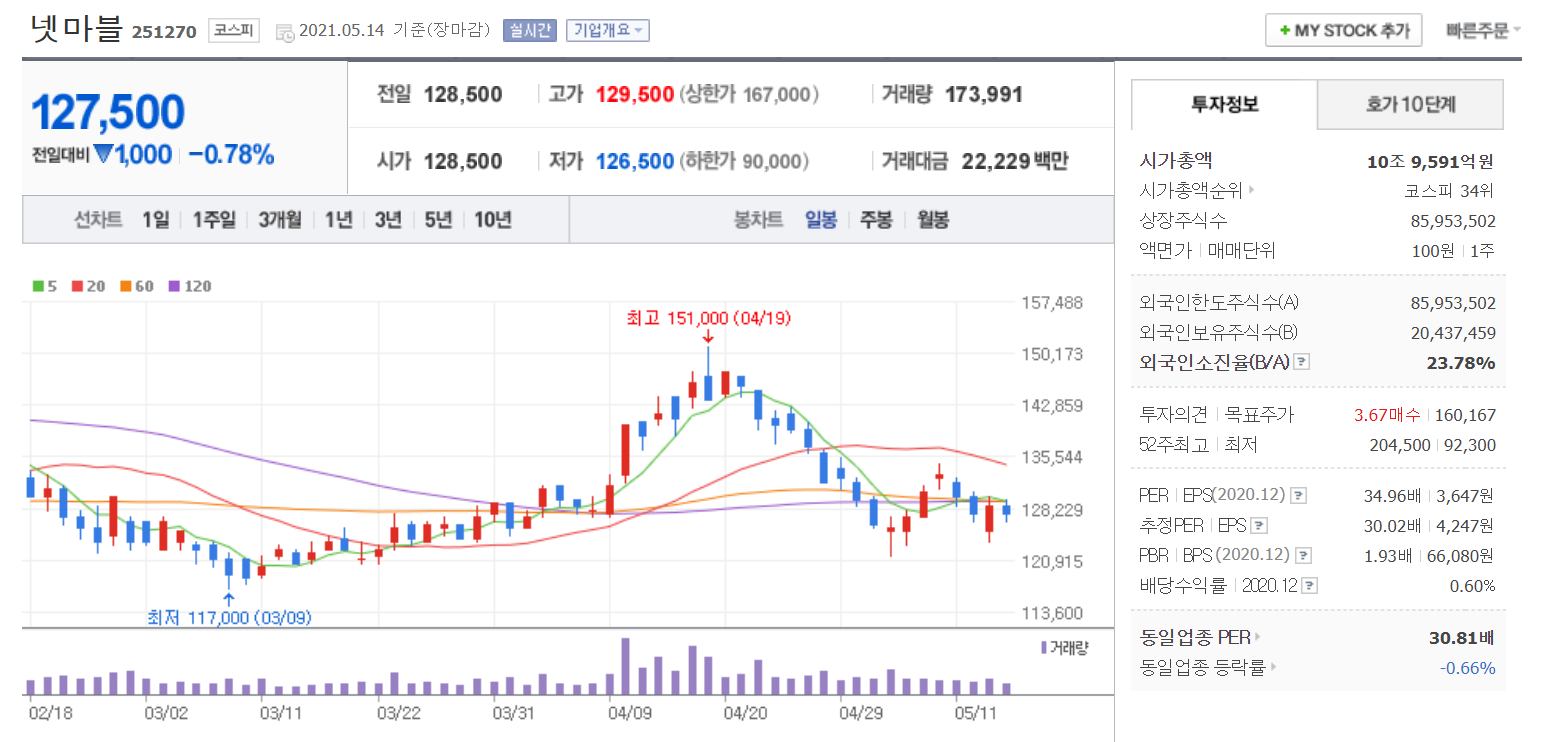Click the 투자의견 value 3.67매수
The height and width of the screenshot is (742, 1542).
(1389, 415)
